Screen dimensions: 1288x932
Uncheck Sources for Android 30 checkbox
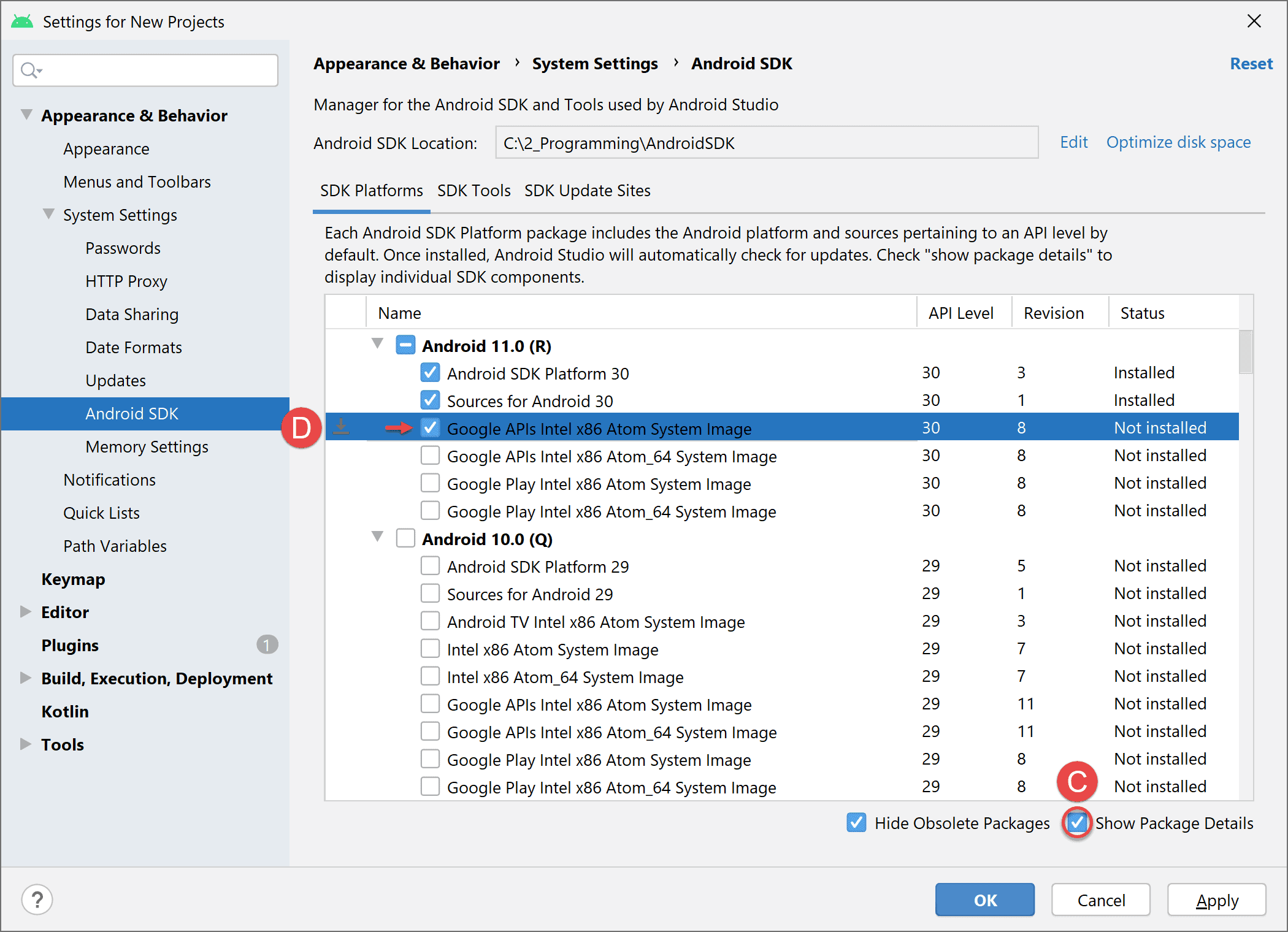(430, 400)
